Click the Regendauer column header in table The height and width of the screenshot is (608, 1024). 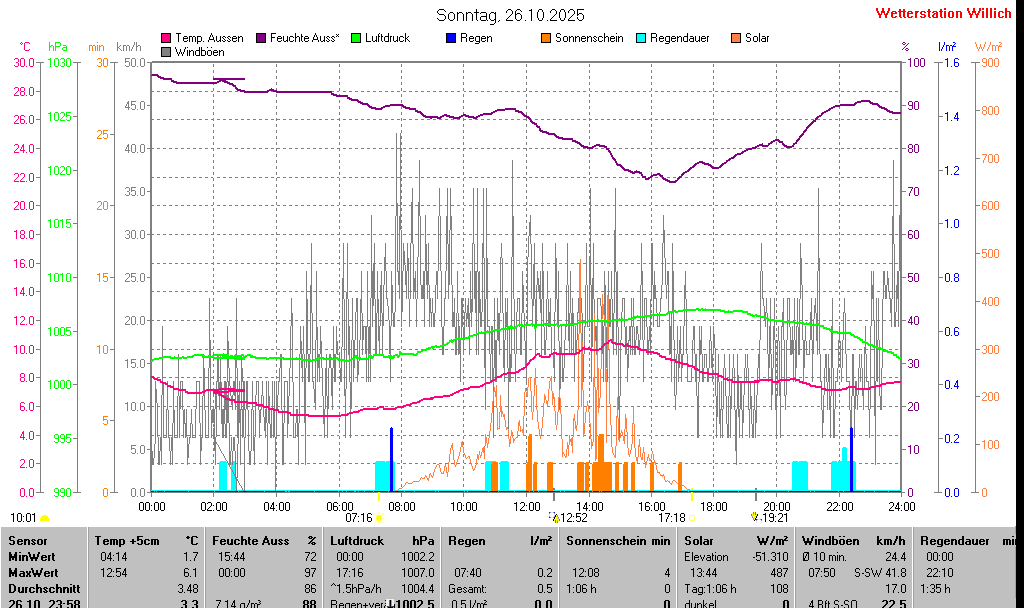(953, 541)
